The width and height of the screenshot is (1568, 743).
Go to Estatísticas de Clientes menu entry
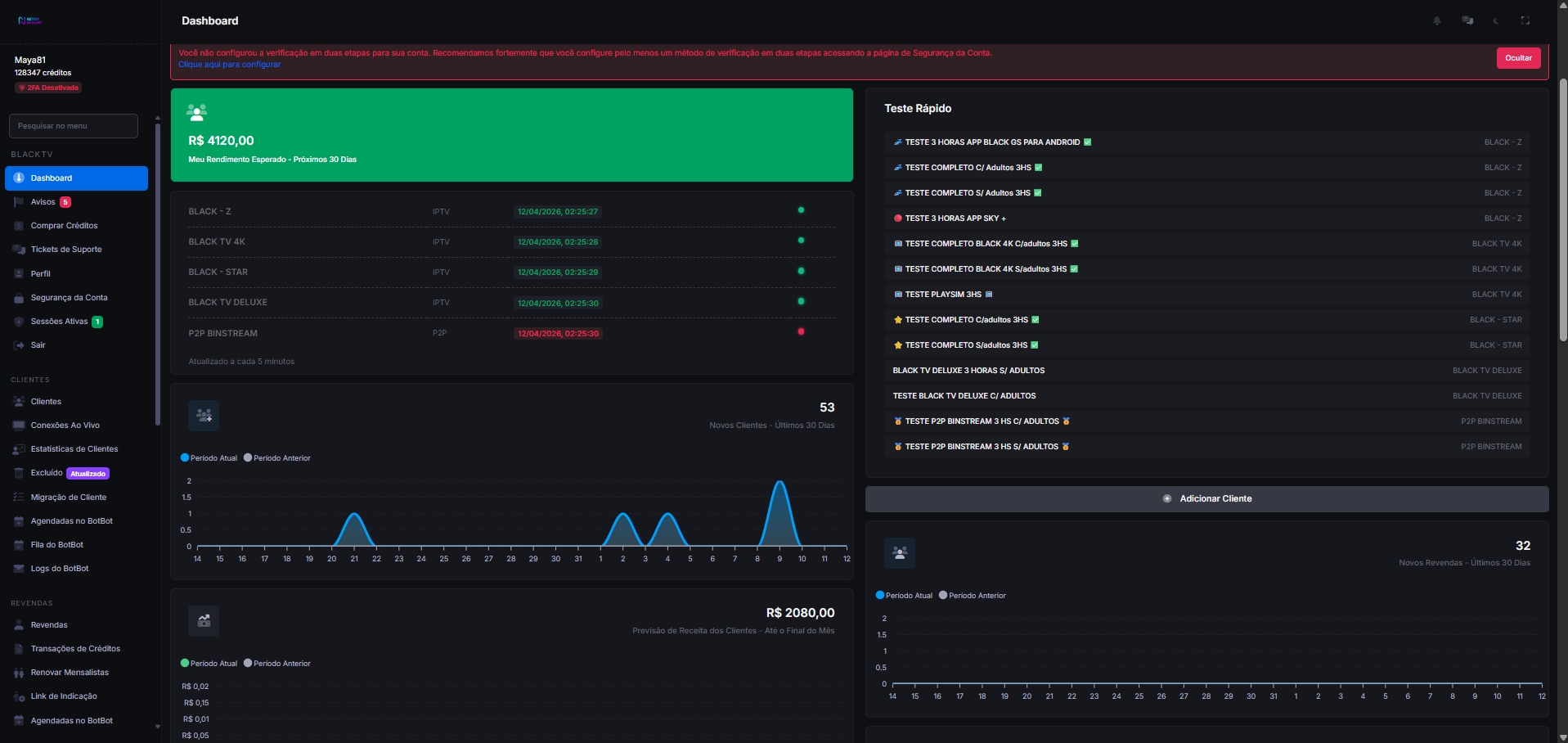(74, 448)
